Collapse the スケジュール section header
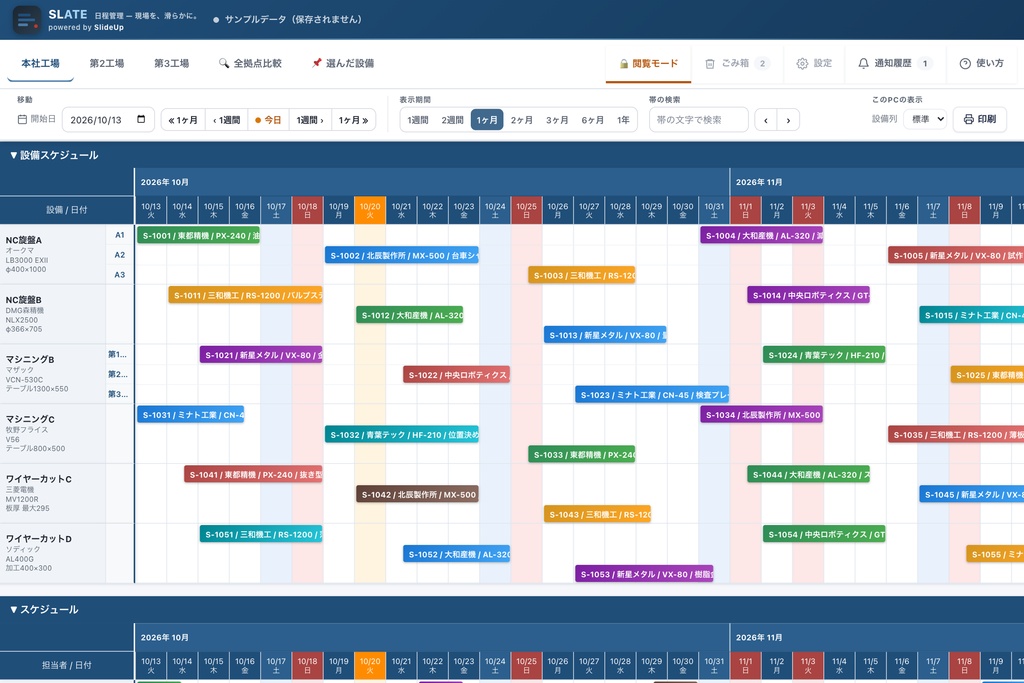Screen dimensions: 1024x683 pos(44,610)
